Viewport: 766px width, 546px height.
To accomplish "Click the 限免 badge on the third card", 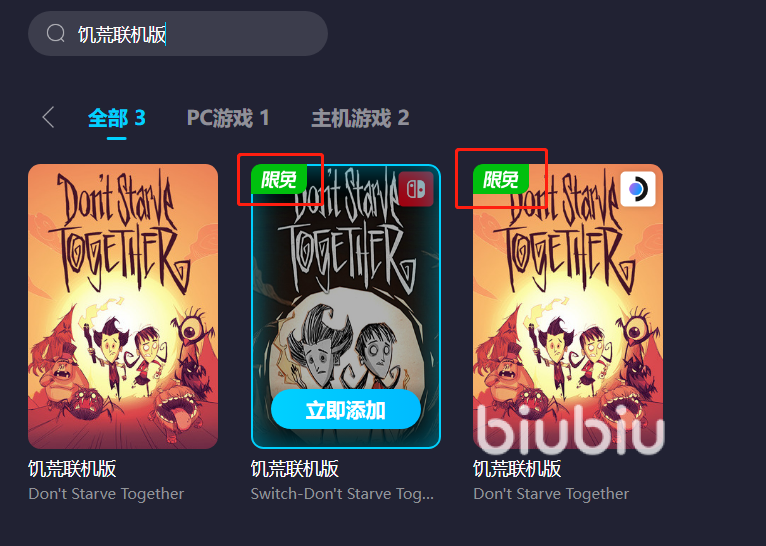I will (501, 179).
